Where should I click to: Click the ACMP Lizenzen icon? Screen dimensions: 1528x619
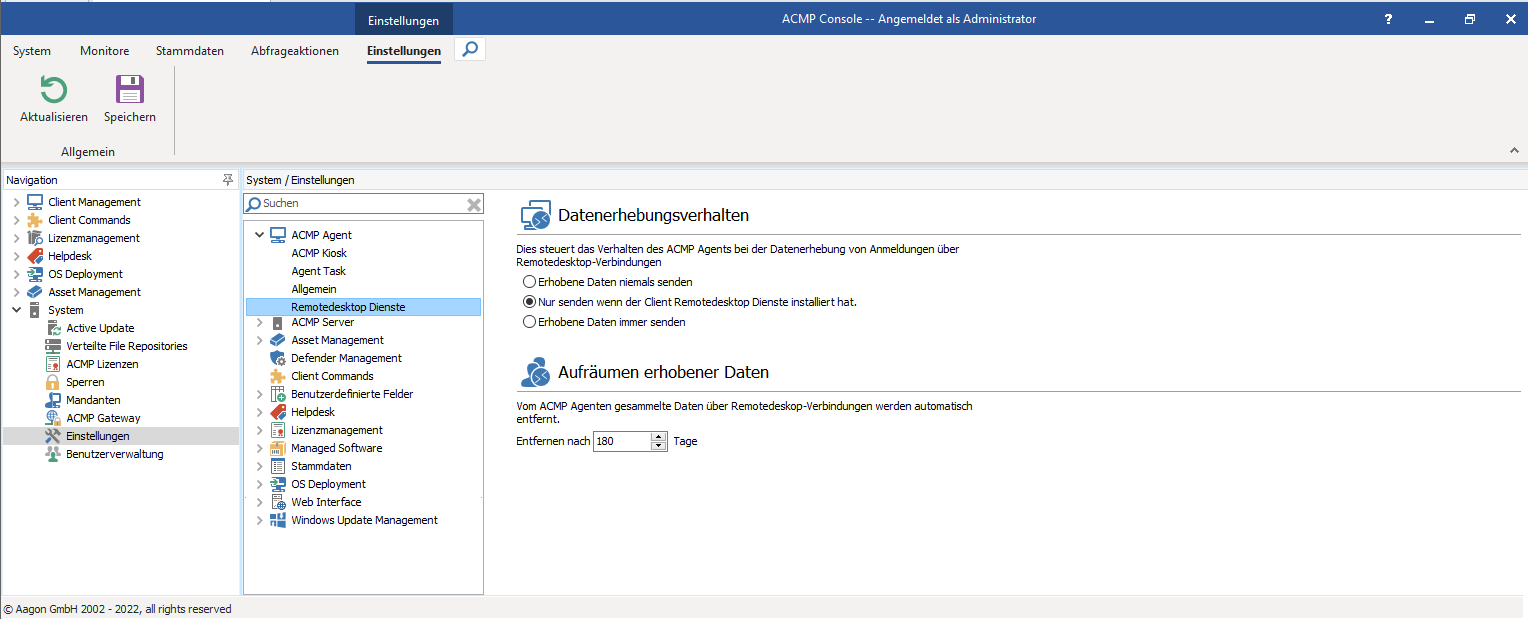53,364
